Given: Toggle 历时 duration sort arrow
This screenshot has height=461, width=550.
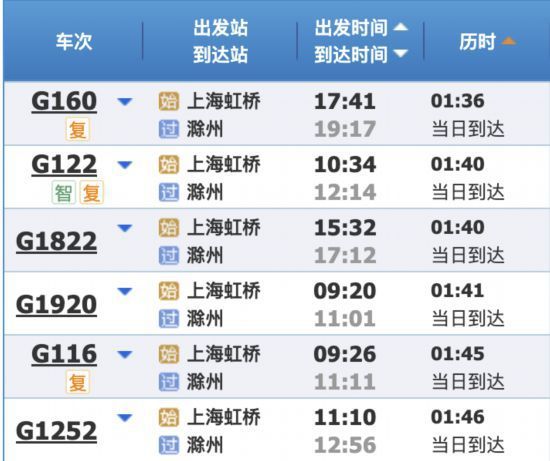Looking at the screenshot, I should click(509, 41).
